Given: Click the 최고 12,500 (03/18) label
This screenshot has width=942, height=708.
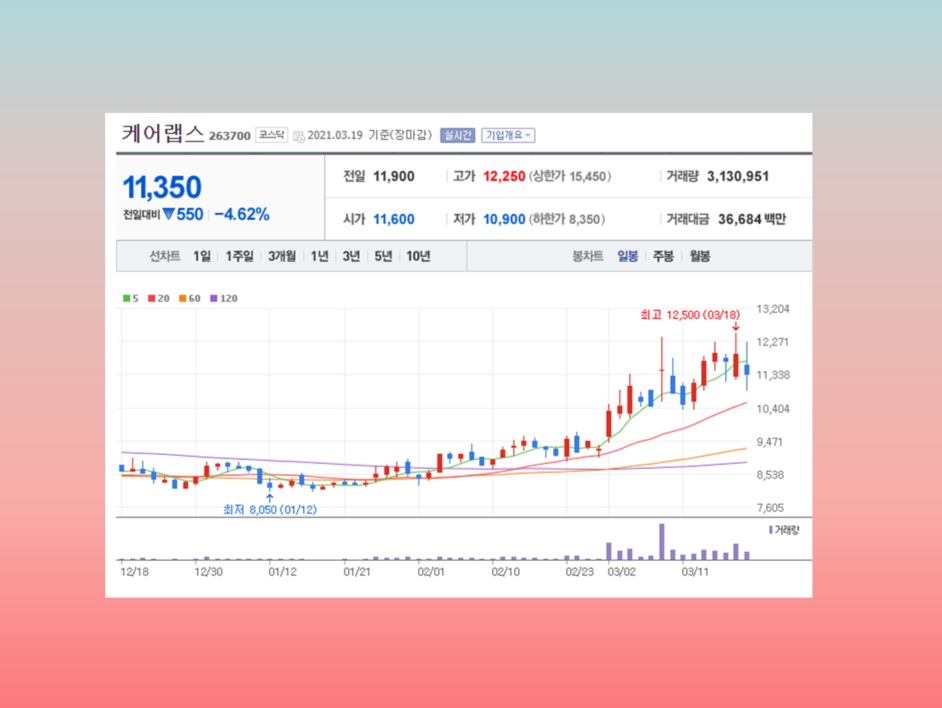Looking at the screenshot, I should pyautogui.click(x=690, y=315).
